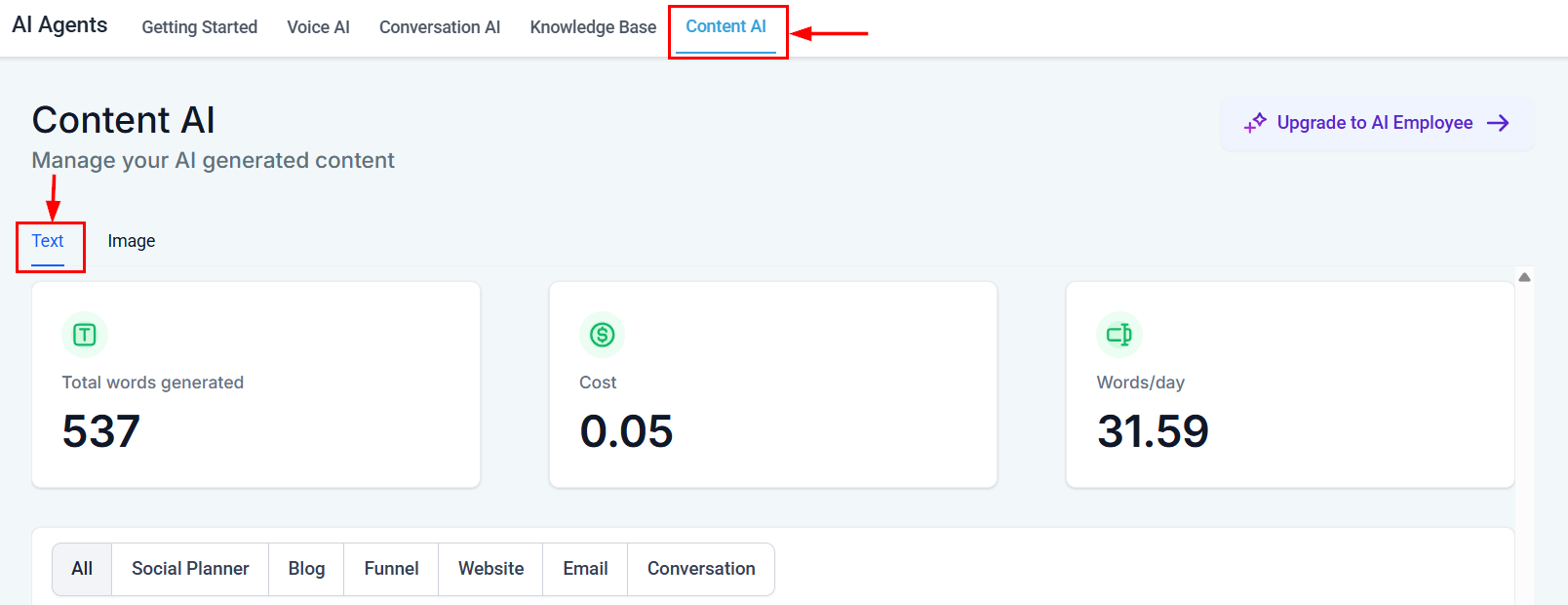This screenshot has width=1568, height=605.
Task: Click the green Cost dollar icon
Action: [x=602, y=334]
